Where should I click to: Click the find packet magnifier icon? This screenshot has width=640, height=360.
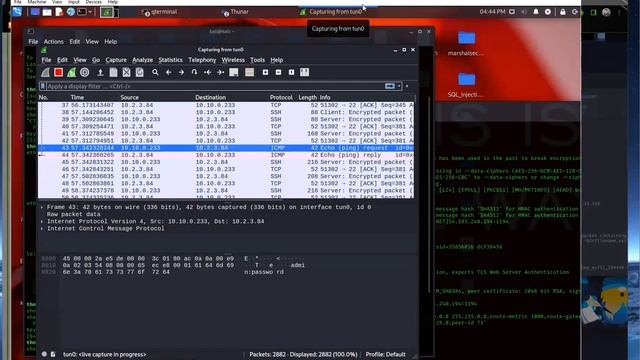pyautogui.click(x=155, y=72)
